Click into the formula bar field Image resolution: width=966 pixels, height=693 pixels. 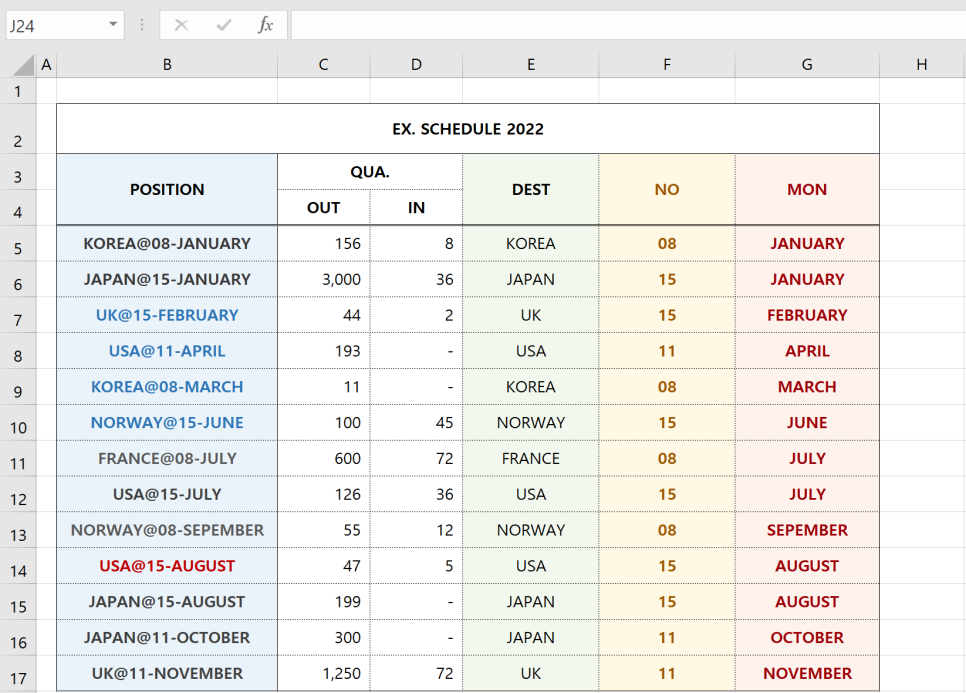628,25
